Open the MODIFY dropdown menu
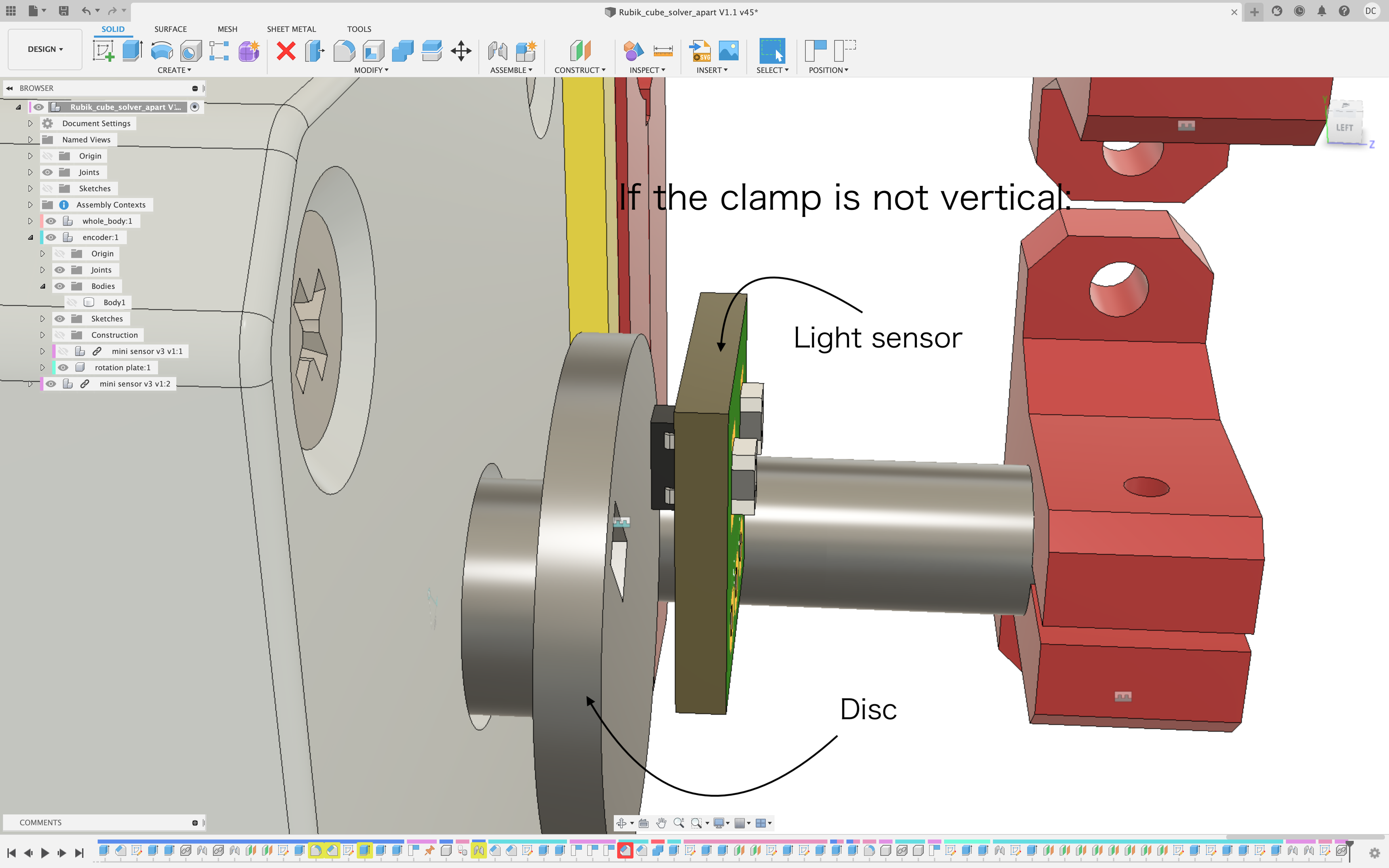Viewport: 1389px width, 868px height. click(371, 70)
